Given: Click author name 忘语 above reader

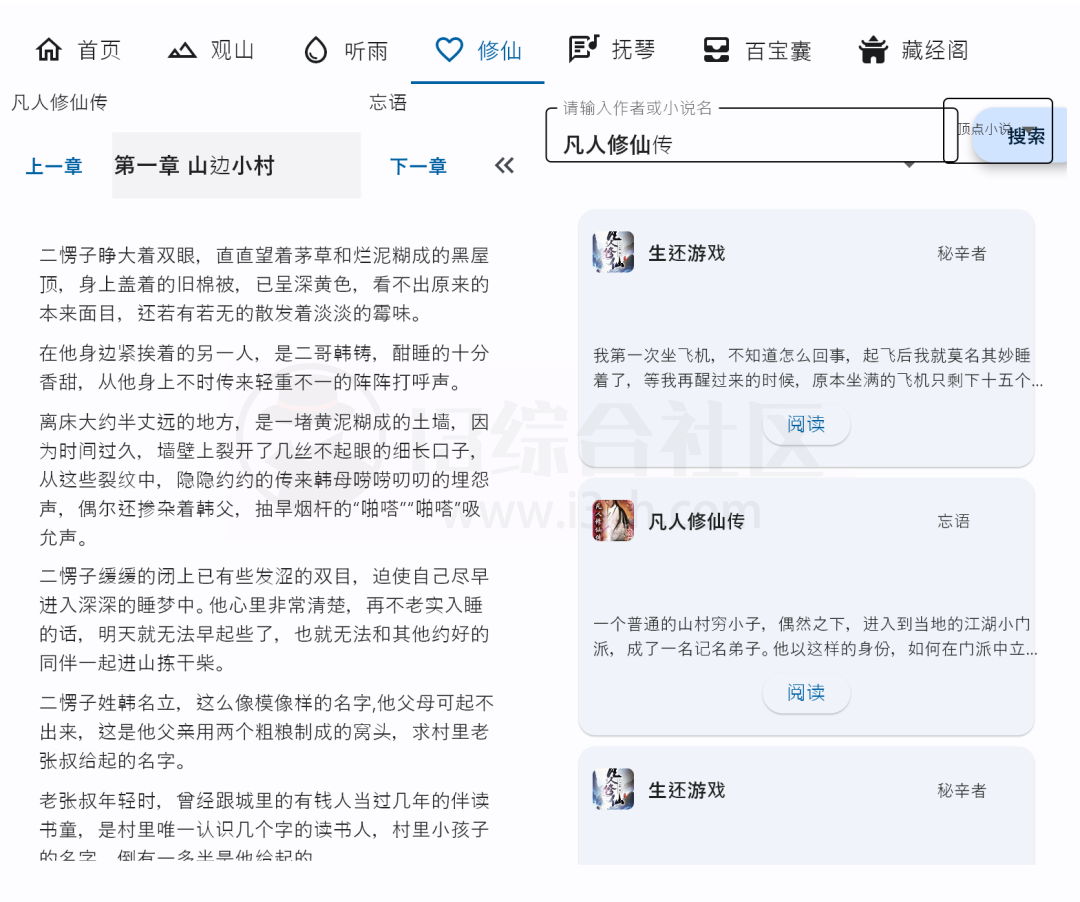Looking at the screenshot, I should pos(388,103).
